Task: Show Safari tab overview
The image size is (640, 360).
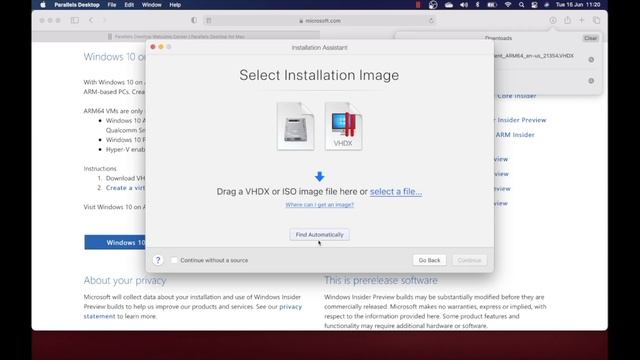Action: tap(596, 20)
